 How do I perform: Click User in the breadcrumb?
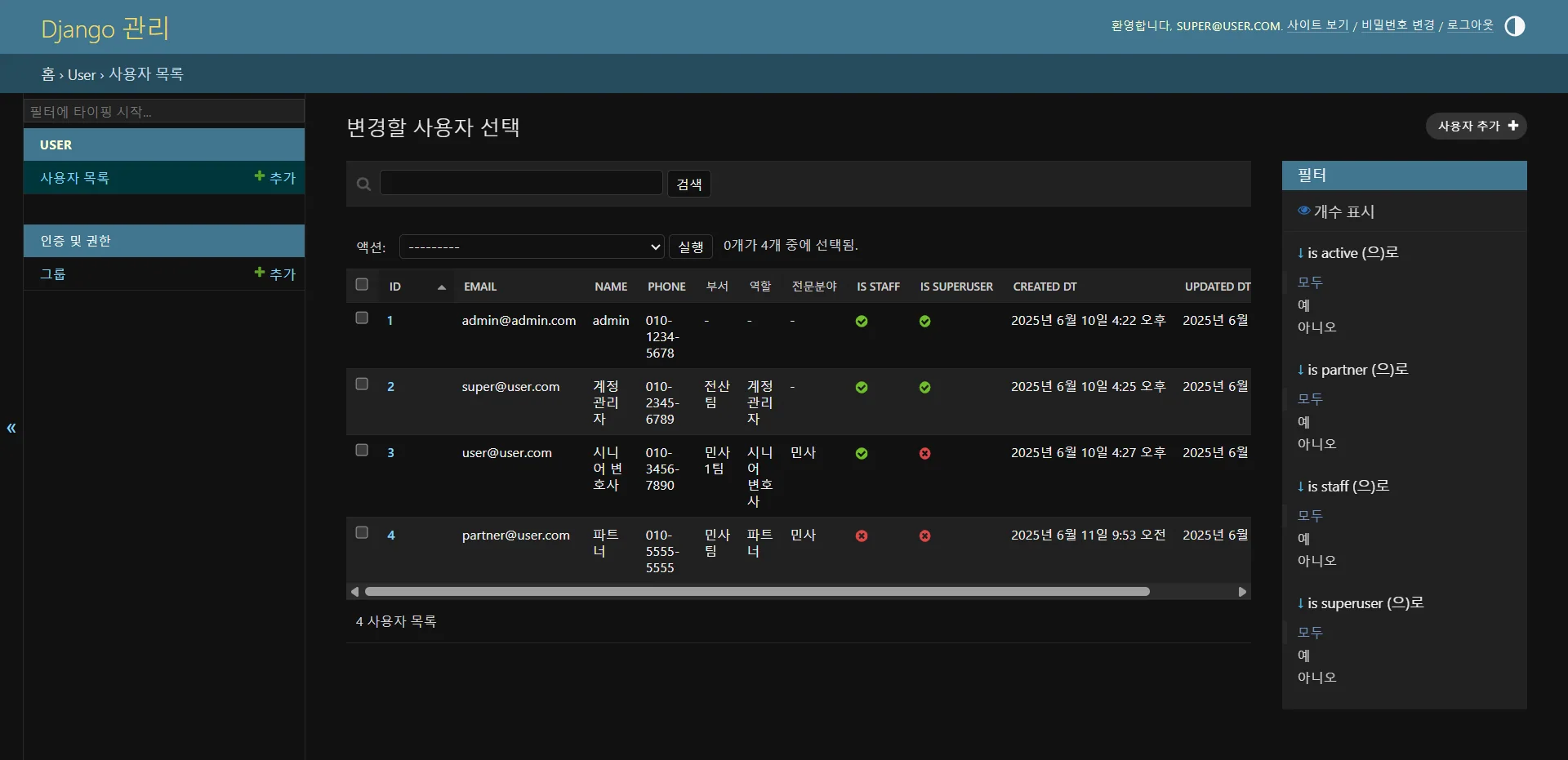(x=82, y=75)
